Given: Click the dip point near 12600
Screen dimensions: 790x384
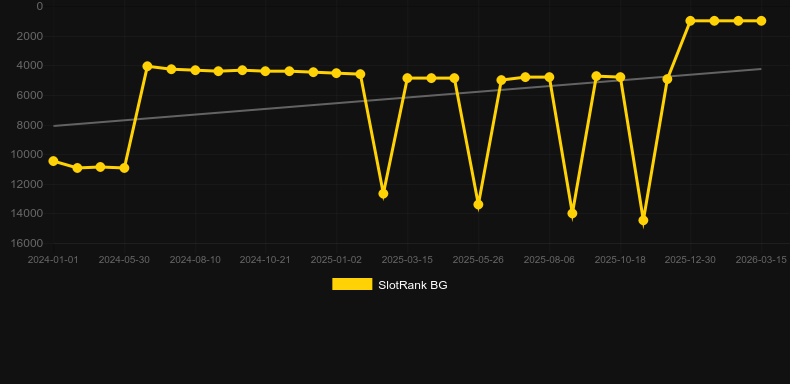Looking at the screenshot, I should tap(383, 194).
